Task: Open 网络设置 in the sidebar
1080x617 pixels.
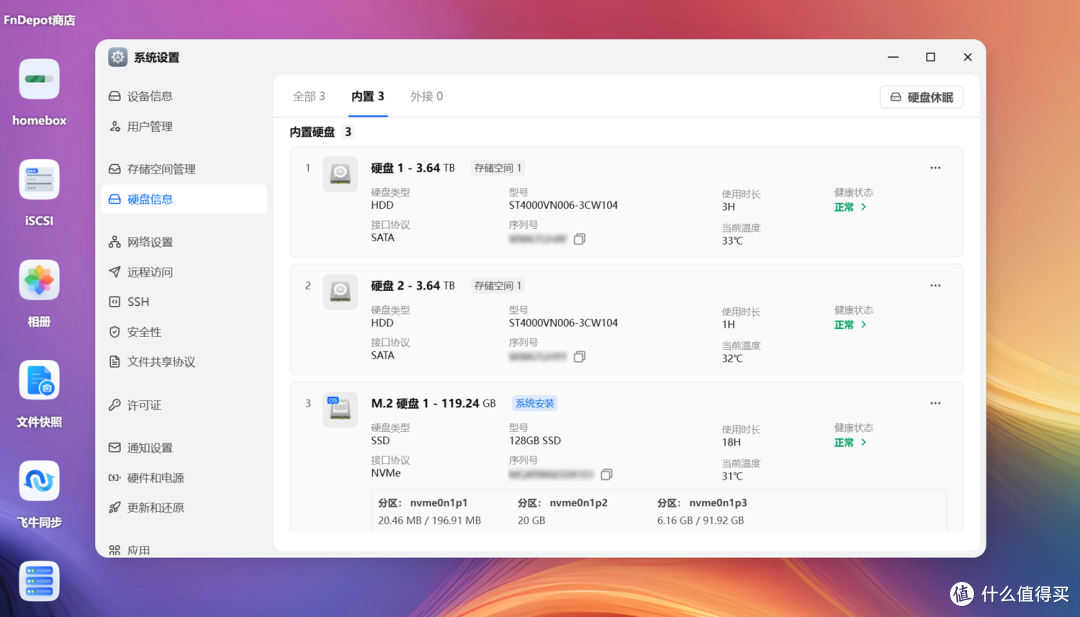Action: (x=184, y=242)
